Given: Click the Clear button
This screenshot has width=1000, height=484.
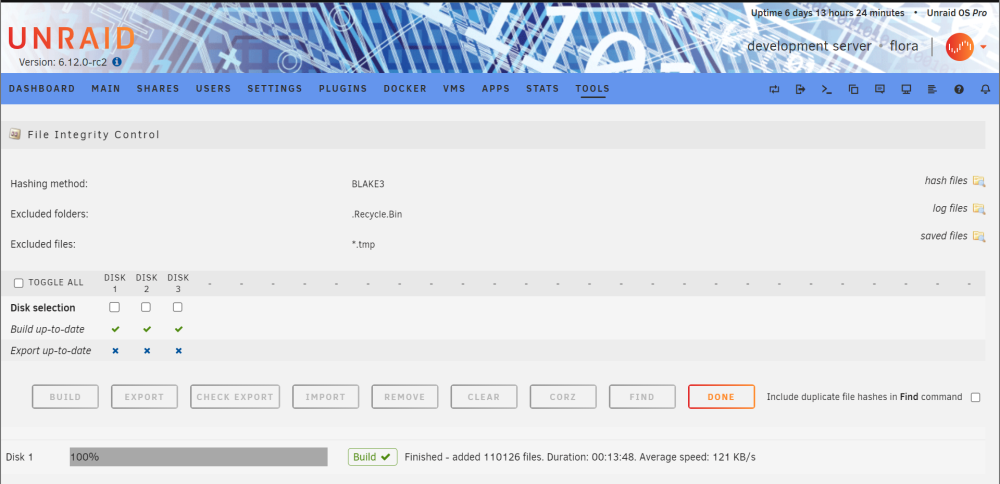Looking at the screenshot, I should click(x=484, y=397).
